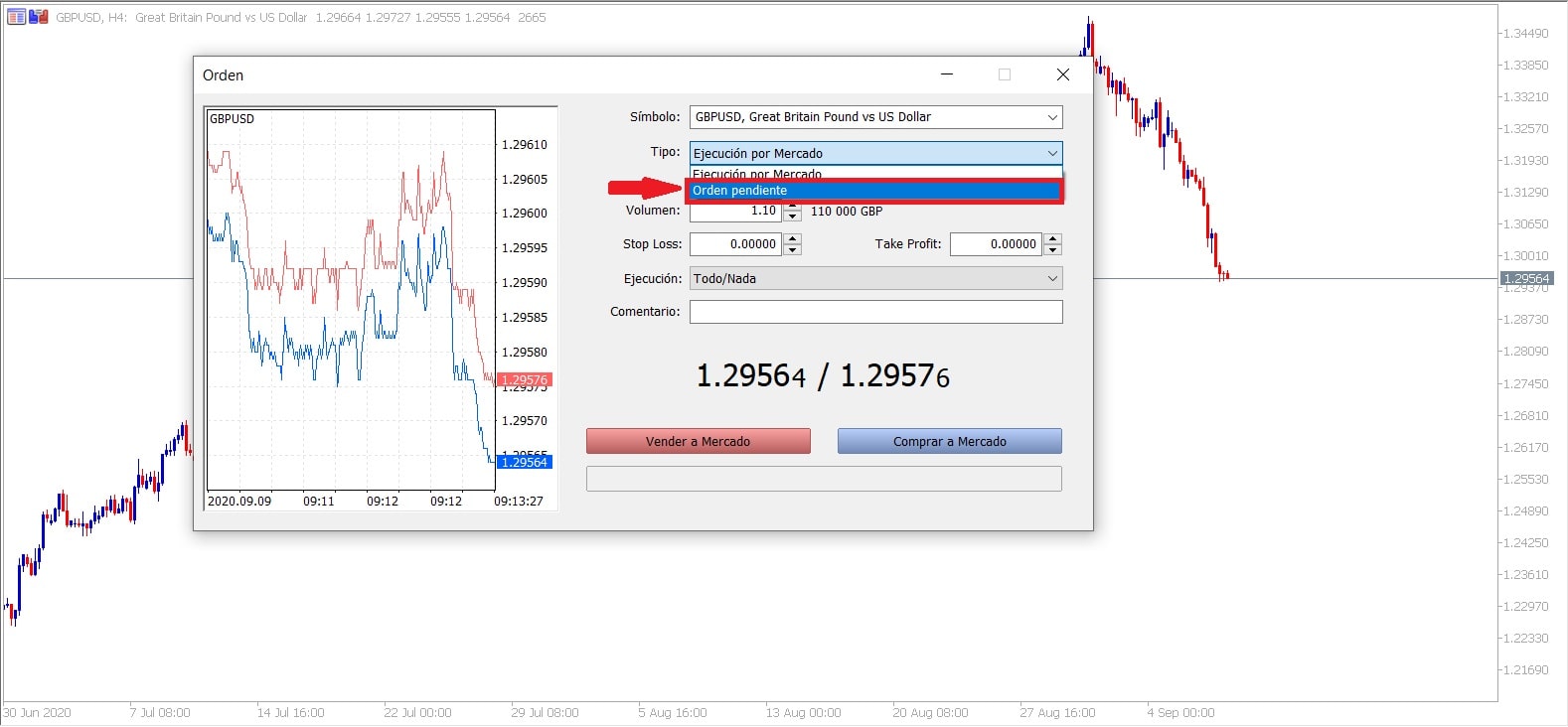Click the chart icon beside GBPUSD, H4 title
1568x727 pixels.
tap(16, 17)
